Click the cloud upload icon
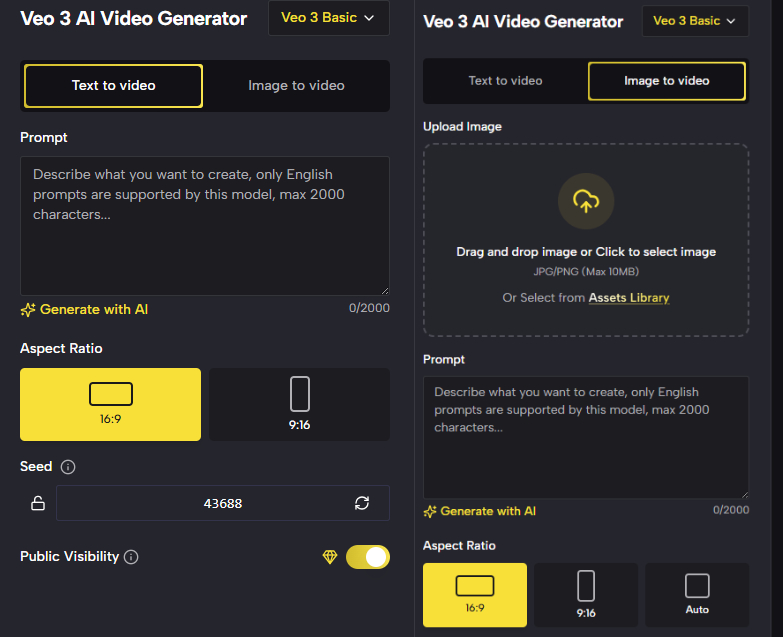Screen dimensions: 783x637 point(585,202)
